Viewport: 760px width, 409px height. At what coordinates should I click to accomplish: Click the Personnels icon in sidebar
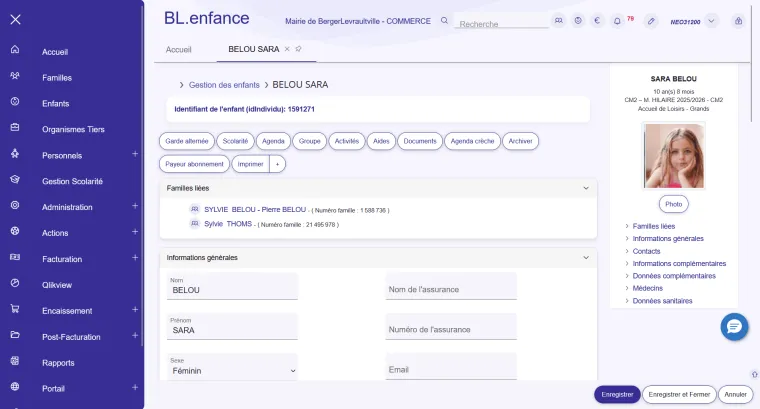(x=15, y=153)
